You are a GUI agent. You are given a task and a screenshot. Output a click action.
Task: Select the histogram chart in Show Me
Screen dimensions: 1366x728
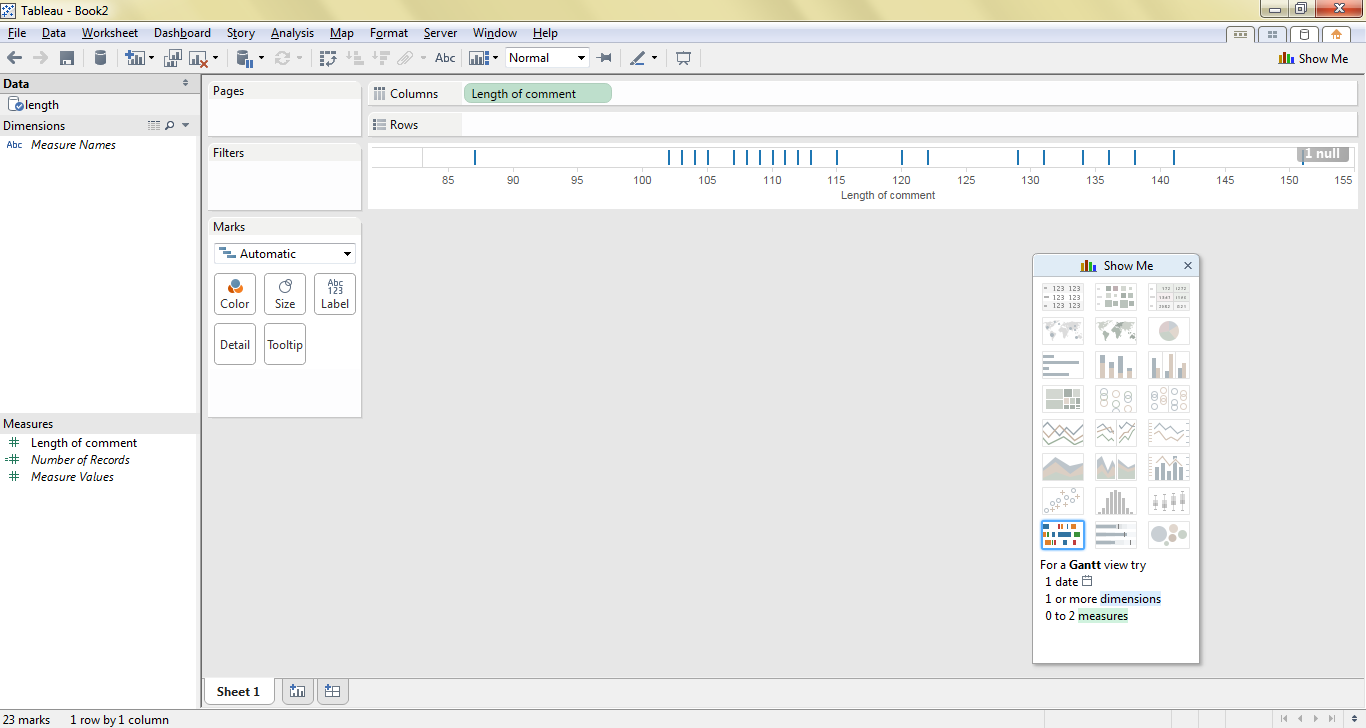[x=1116, y=501]
